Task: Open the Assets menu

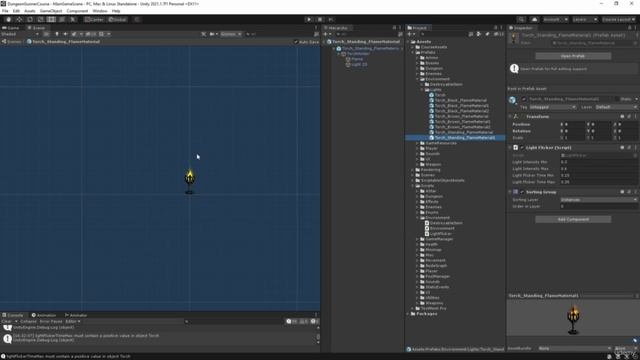Action: click(x=29, y=11)
